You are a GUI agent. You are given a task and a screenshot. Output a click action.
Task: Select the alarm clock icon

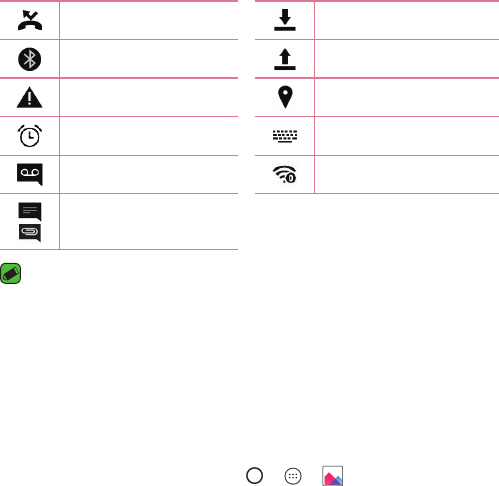tap(30, 136)
